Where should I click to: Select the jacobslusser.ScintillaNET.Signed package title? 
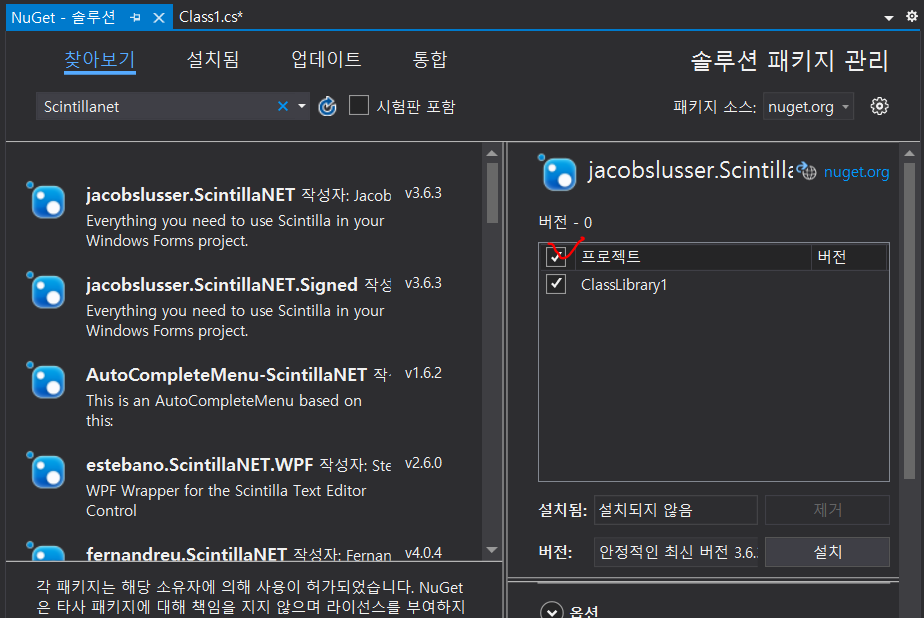tap(222, 285)
